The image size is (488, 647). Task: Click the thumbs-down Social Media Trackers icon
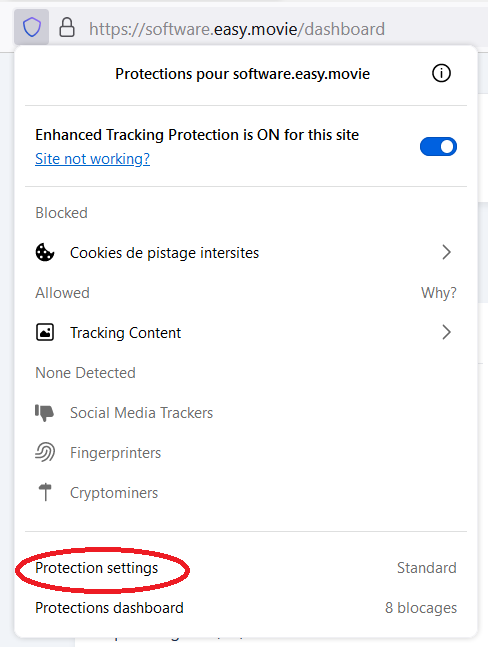[45, 413]
